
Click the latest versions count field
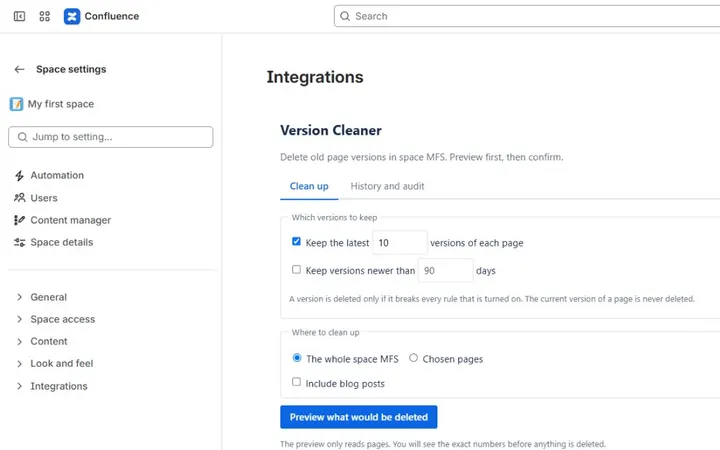399,242
